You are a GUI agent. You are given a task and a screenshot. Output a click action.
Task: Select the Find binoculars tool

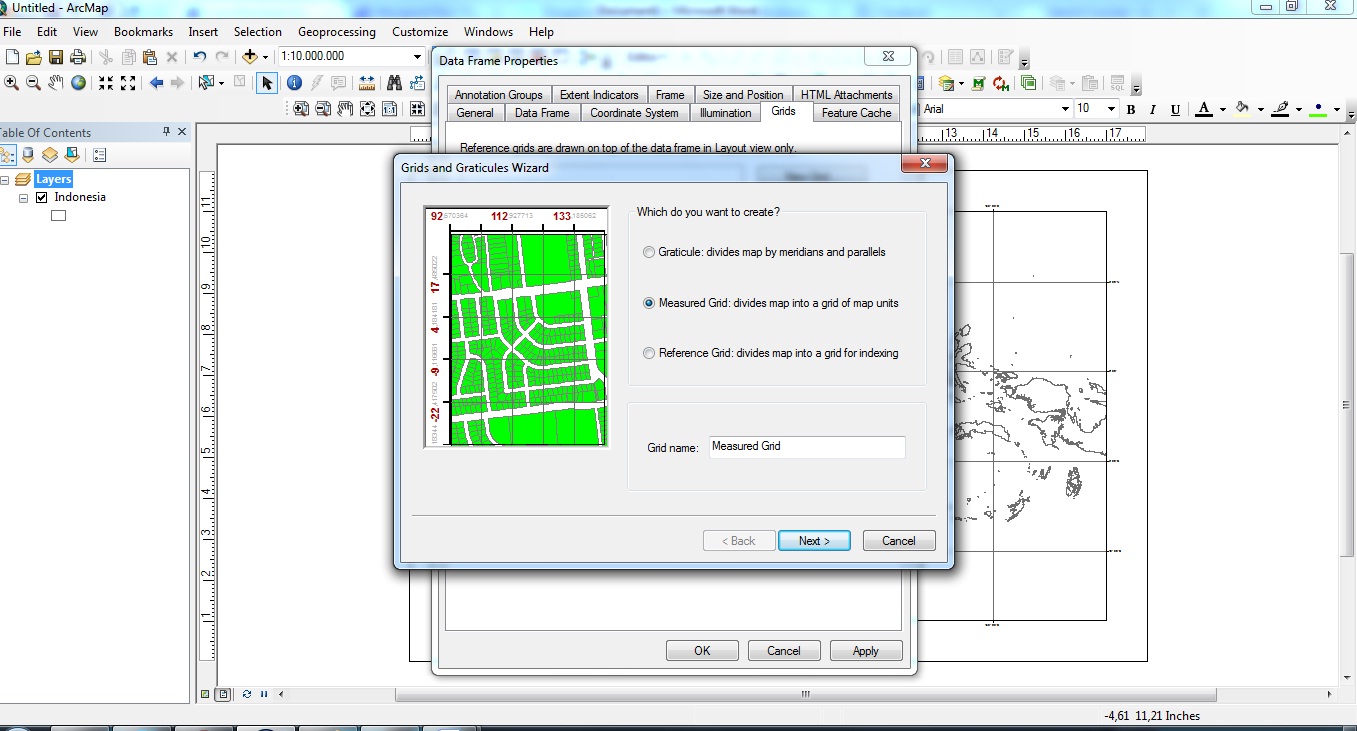[394, 83]
